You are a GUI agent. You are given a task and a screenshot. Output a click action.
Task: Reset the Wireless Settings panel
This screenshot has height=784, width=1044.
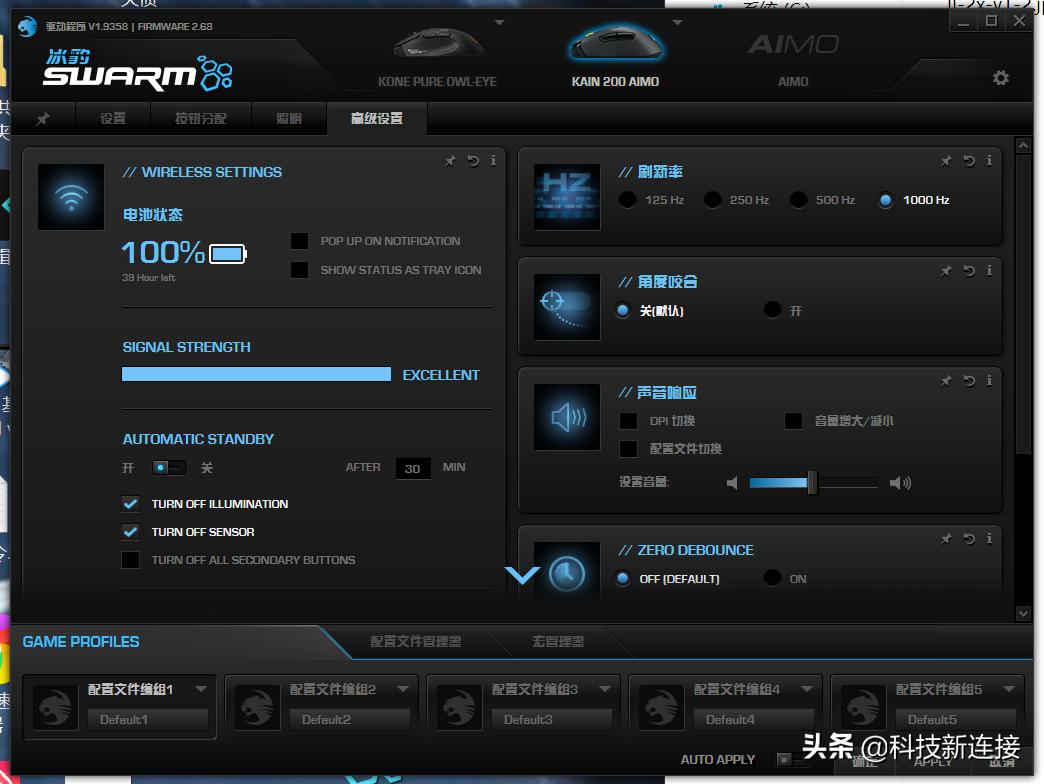[x=473, y=160]
